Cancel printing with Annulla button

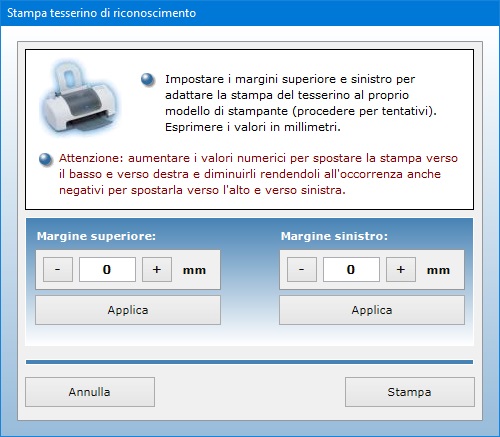pyautogui.click(x=90, y=392)
